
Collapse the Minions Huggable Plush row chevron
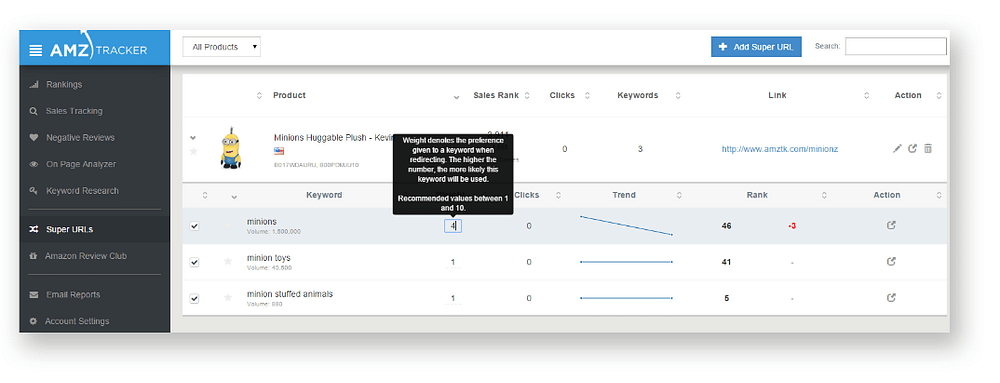[x=193, y=138]
